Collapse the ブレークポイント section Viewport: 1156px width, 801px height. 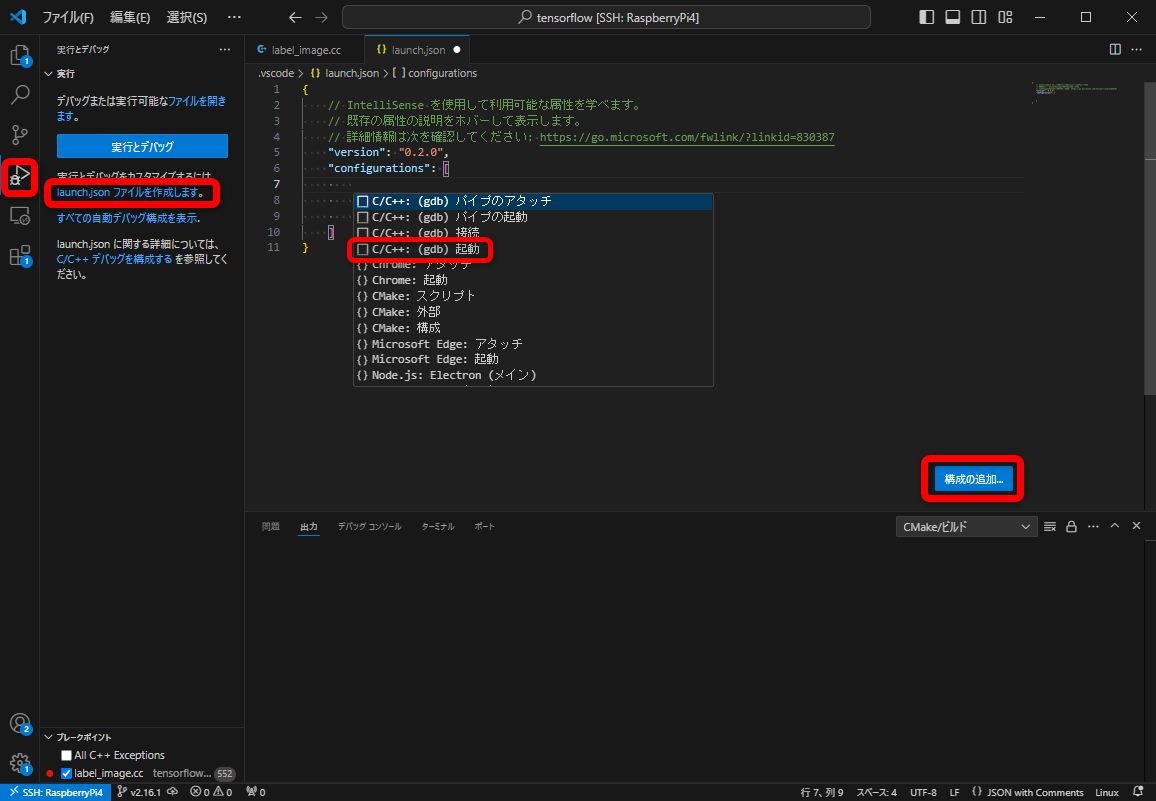(49, 737)
